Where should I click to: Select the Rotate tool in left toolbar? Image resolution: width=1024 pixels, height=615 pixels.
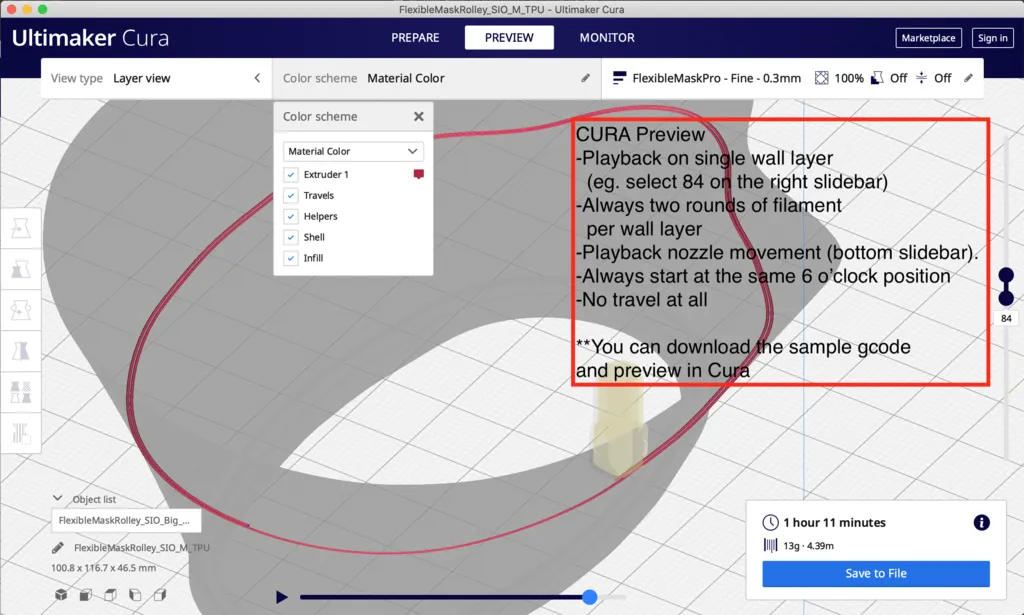point(21,310)
